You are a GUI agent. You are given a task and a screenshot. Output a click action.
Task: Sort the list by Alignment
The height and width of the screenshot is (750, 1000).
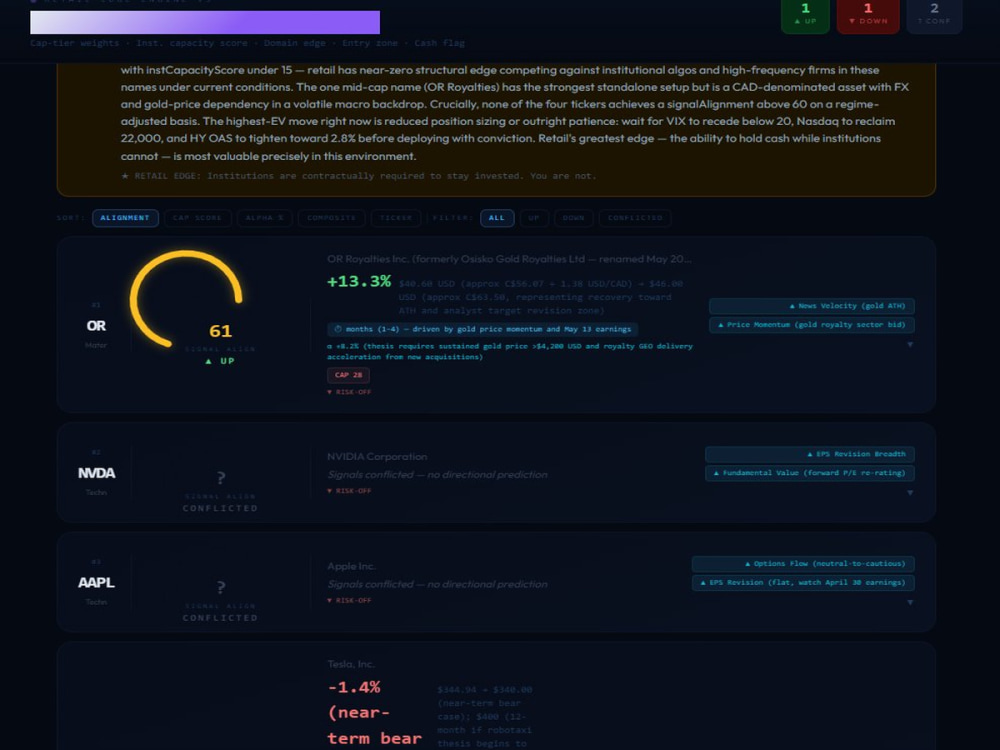coord(125,218)
